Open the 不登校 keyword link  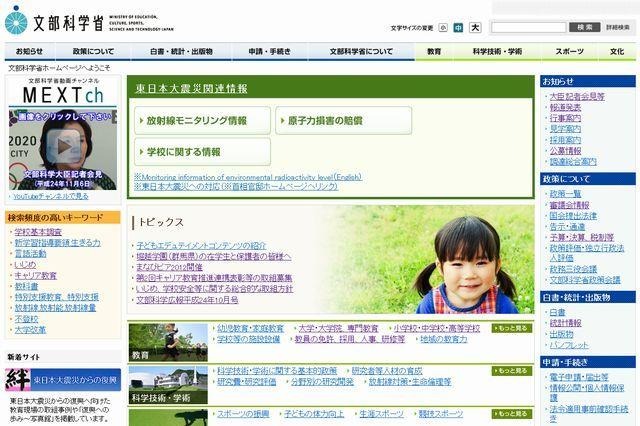[x=27, y=319]
